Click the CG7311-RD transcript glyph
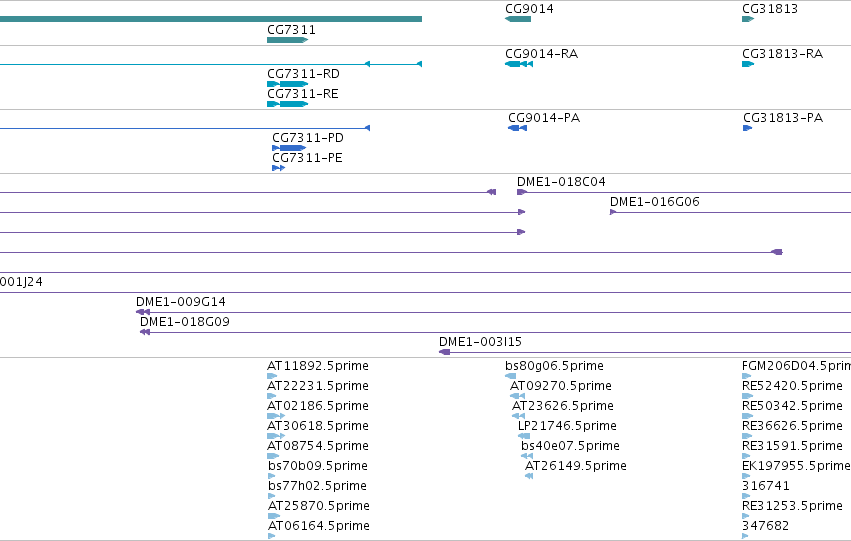The image size is (851, 541). click(x=288, y=84)
